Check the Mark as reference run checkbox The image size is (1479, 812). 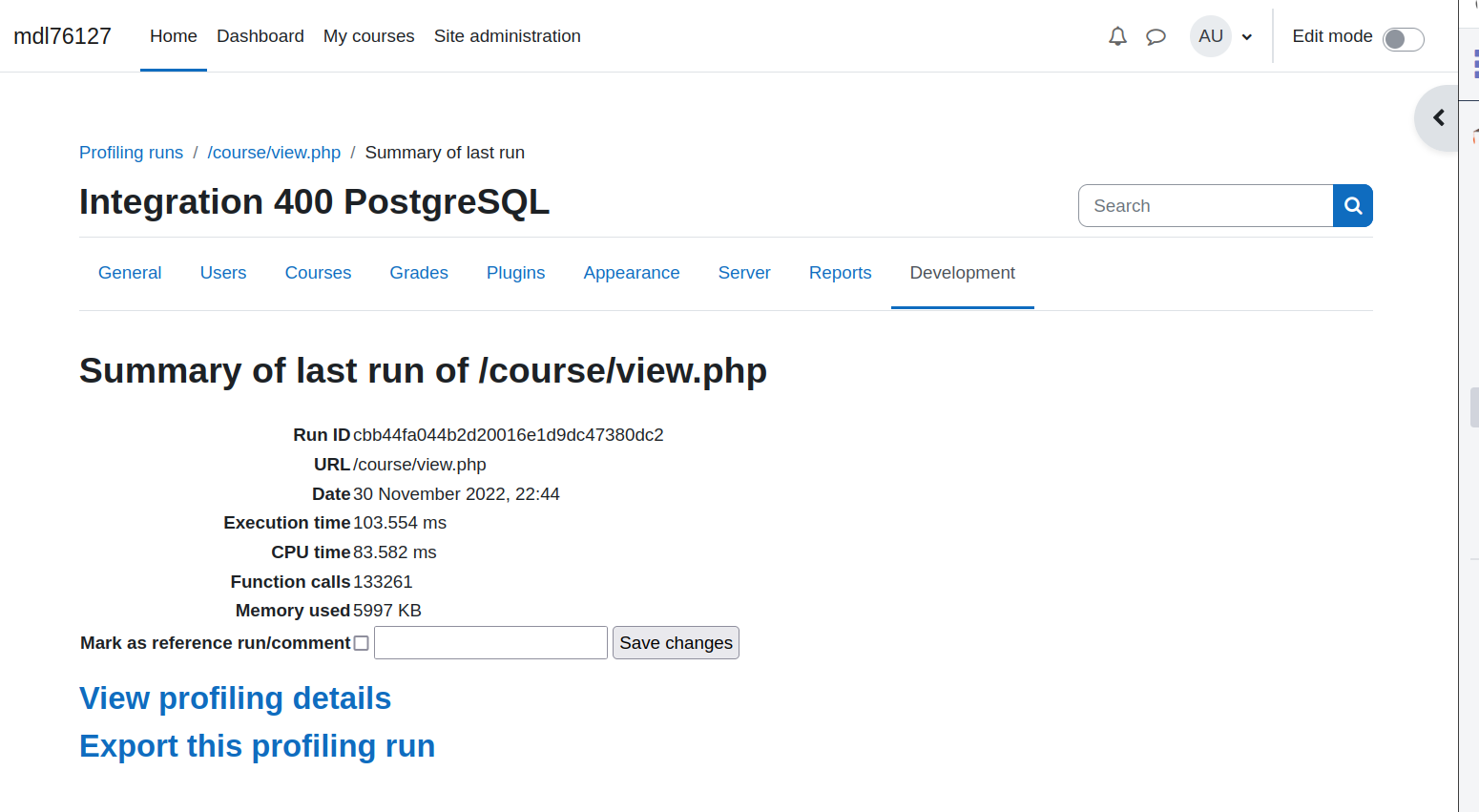point(361,643)
